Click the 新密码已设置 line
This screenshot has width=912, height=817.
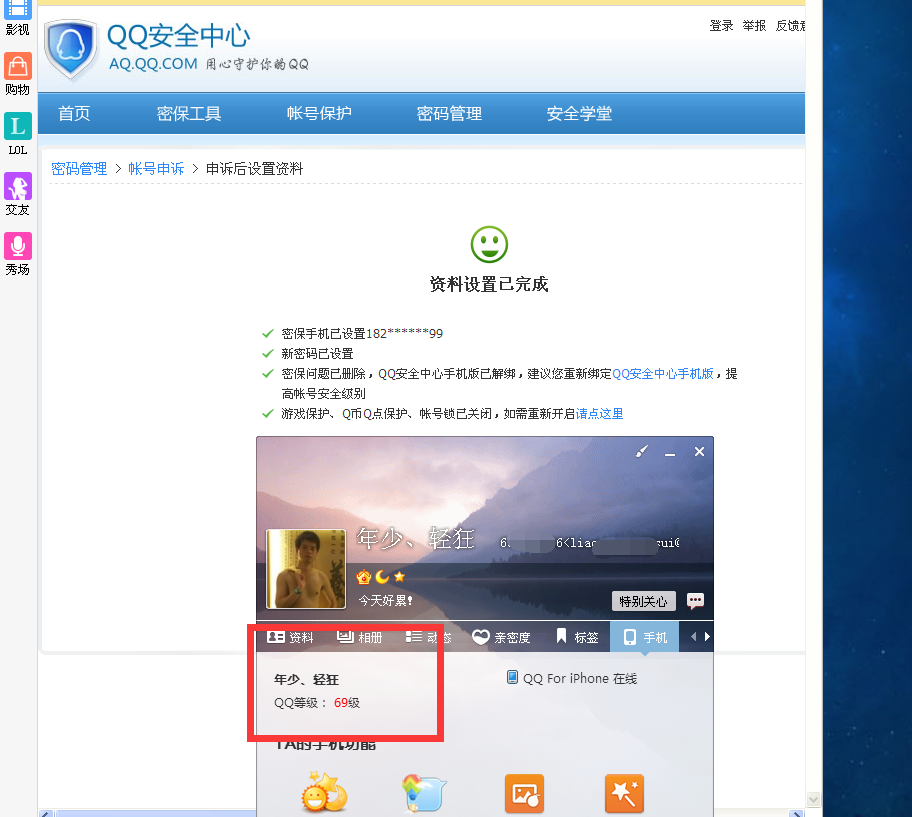[x=318, y=354]
